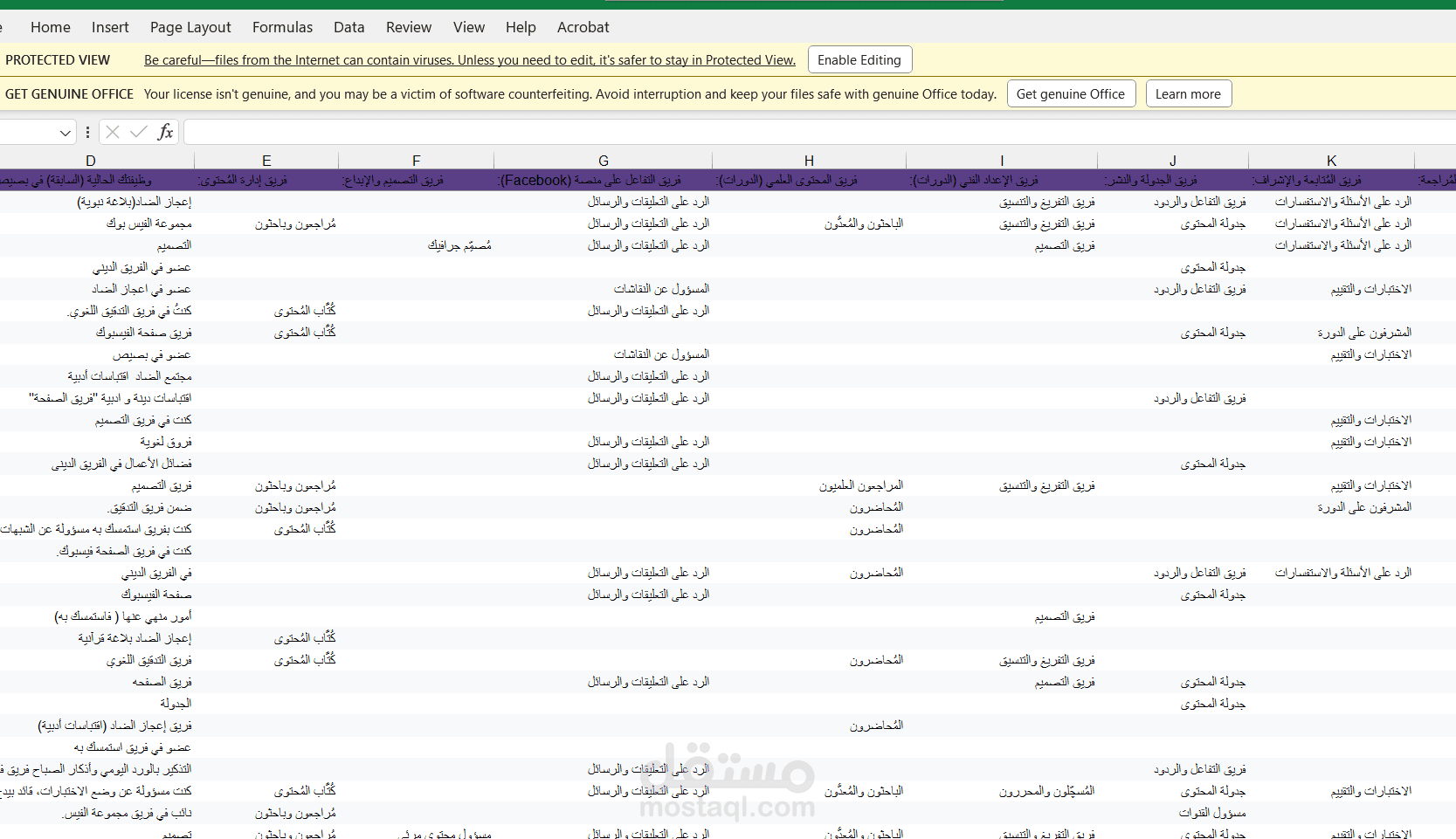Click the Cancel (X) formula bar icon
Screen dimensions: 1456x839
[112, 132]
